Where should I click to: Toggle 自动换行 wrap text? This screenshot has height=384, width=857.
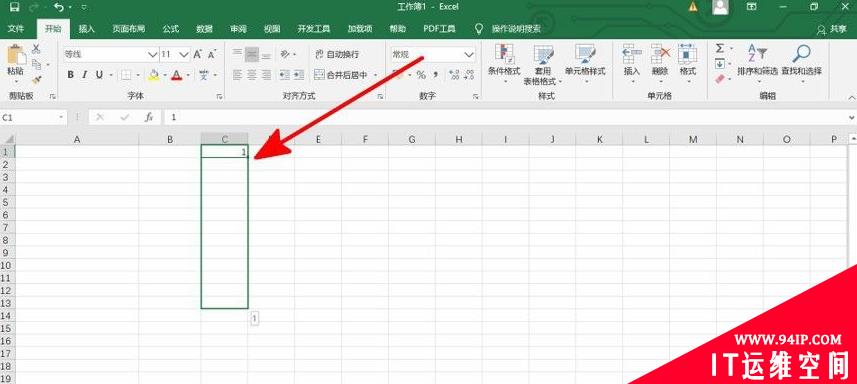tap(337, 54)
